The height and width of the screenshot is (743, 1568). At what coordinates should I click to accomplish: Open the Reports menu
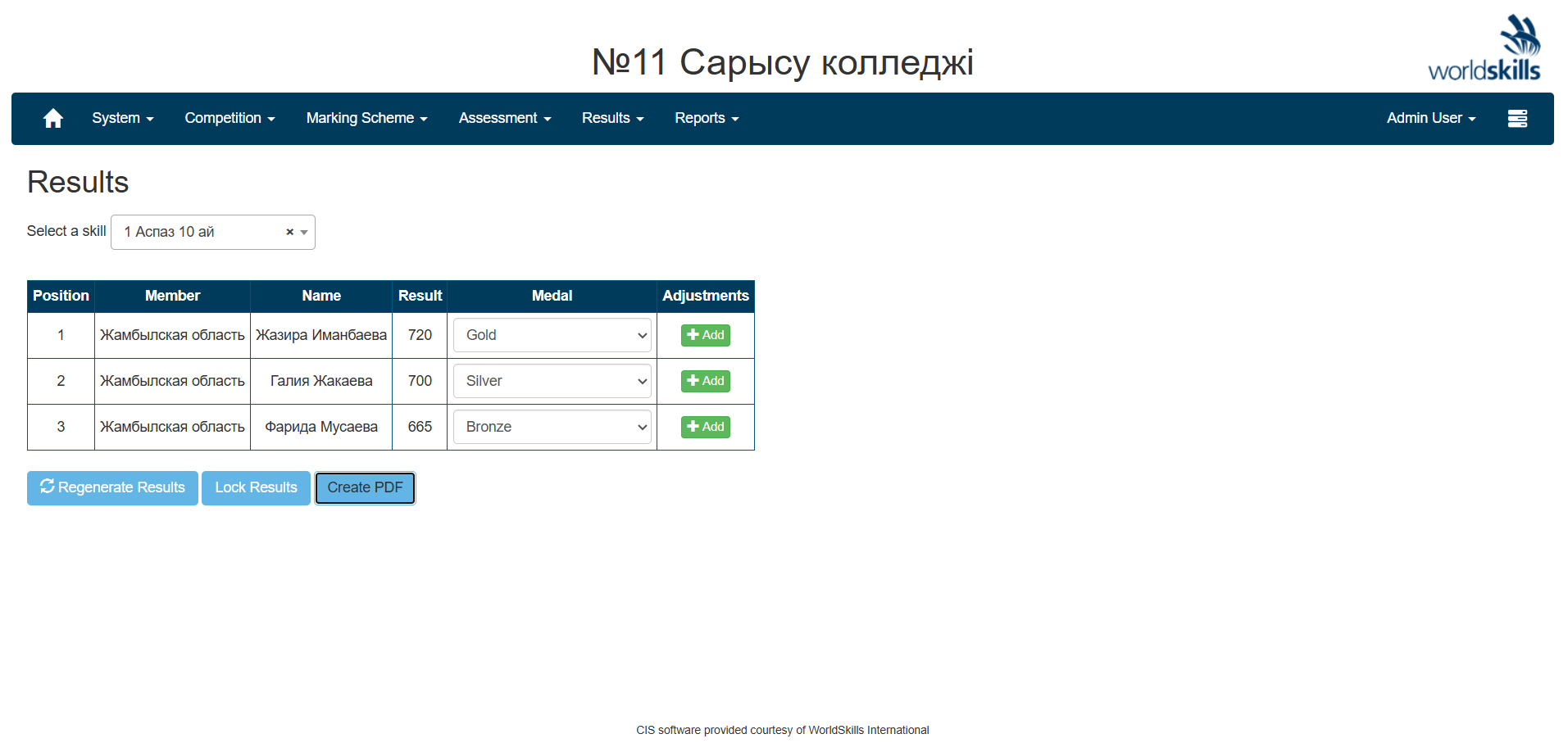point(707,119)
